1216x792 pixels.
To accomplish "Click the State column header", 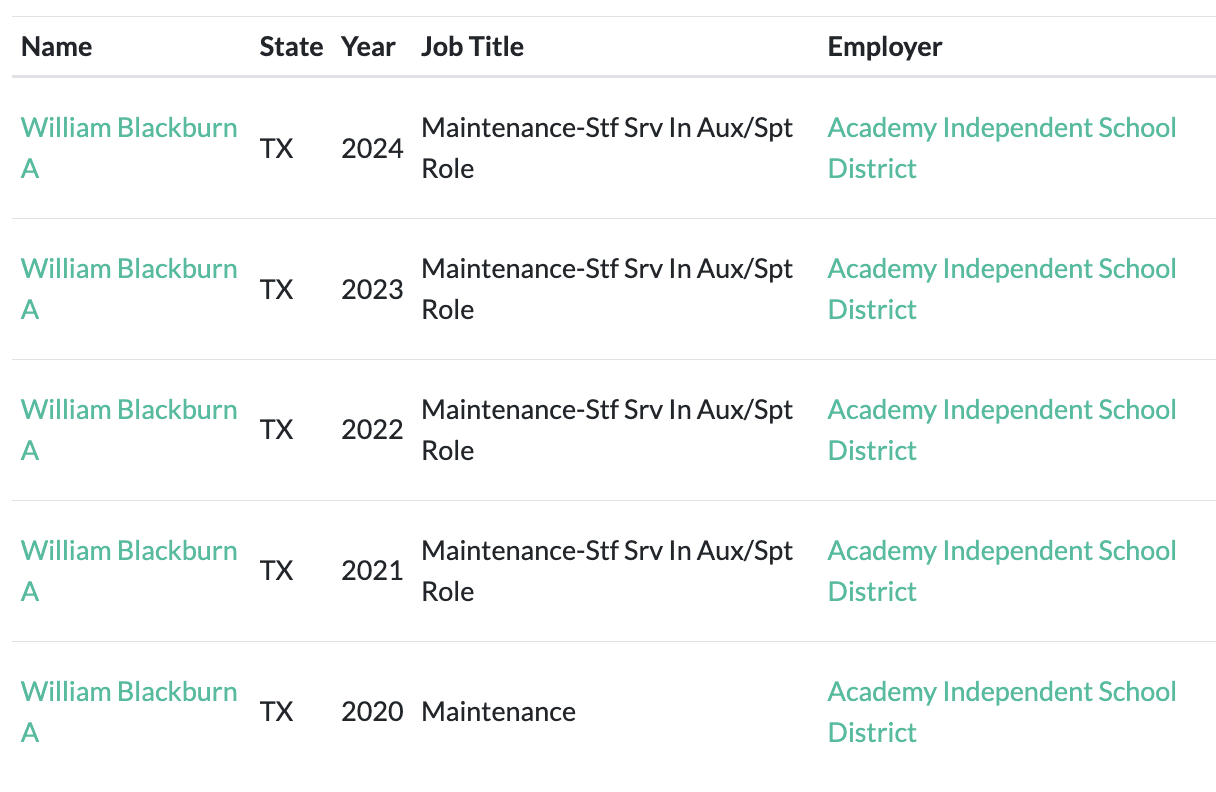I will (291, 47).
